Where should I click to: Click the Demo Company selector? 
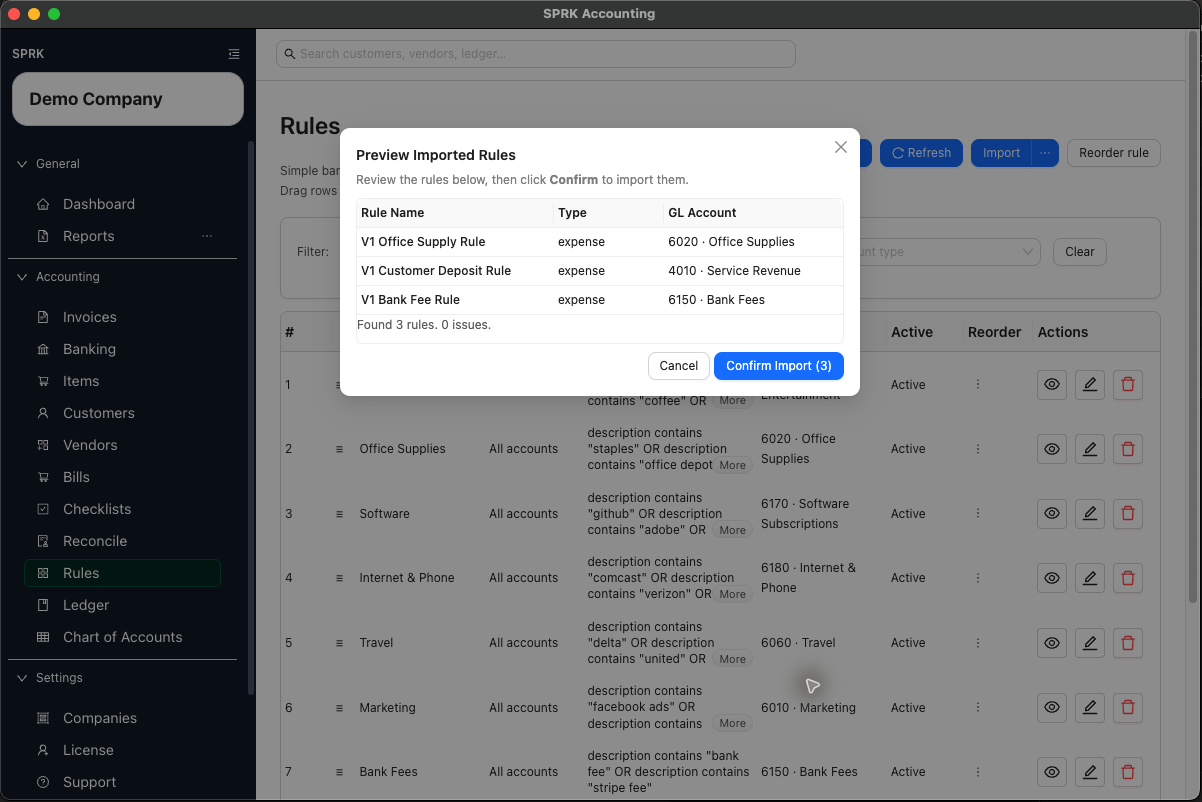pyautogui.click(x=128, y=99)
